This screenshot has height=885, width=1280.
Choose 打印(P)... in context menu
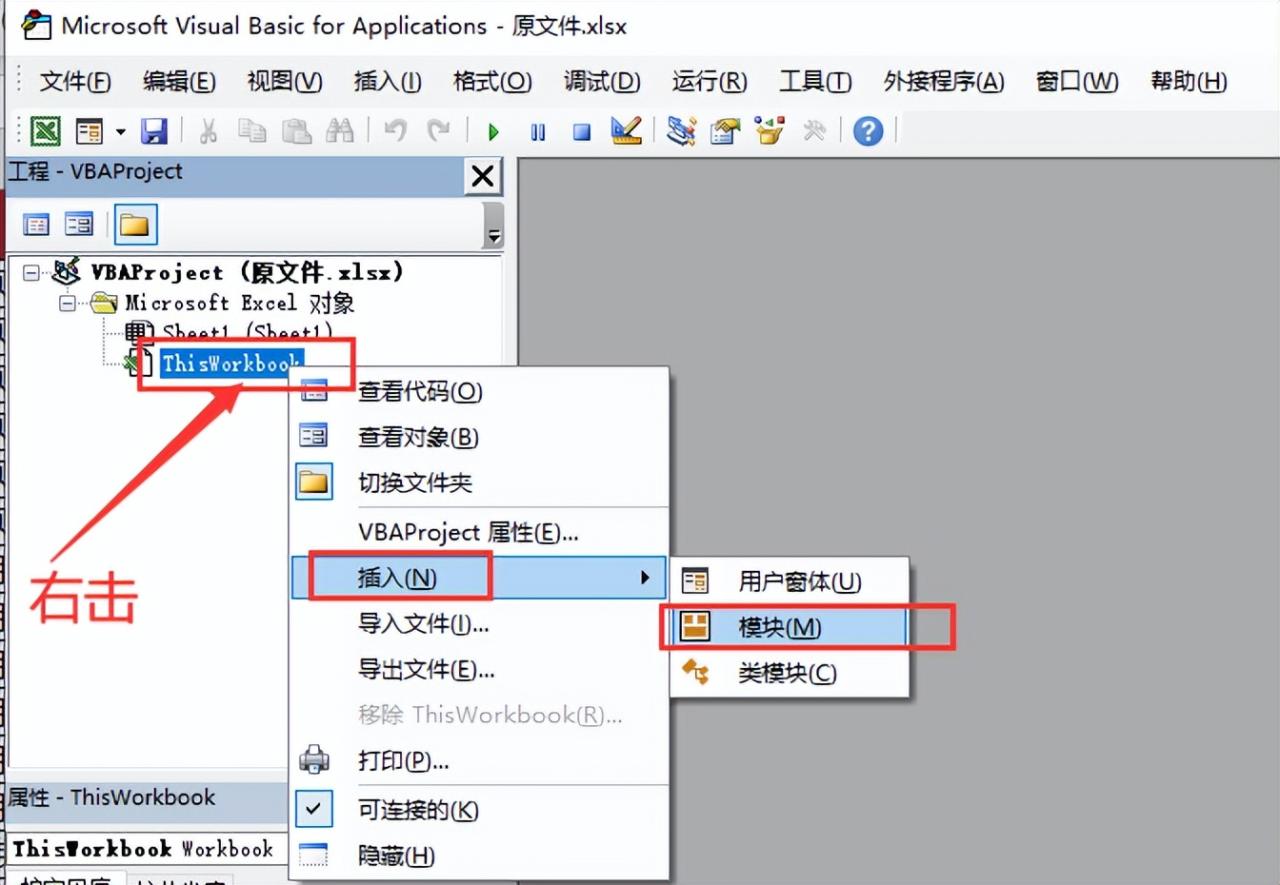point(480,761)
